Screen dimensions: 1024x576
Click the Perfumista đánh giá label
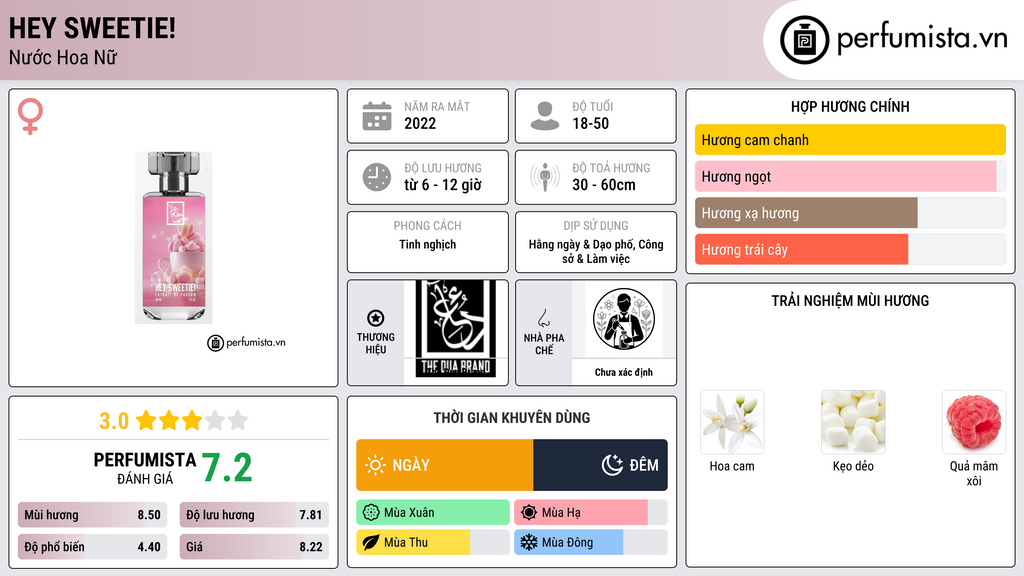[145, 469]
